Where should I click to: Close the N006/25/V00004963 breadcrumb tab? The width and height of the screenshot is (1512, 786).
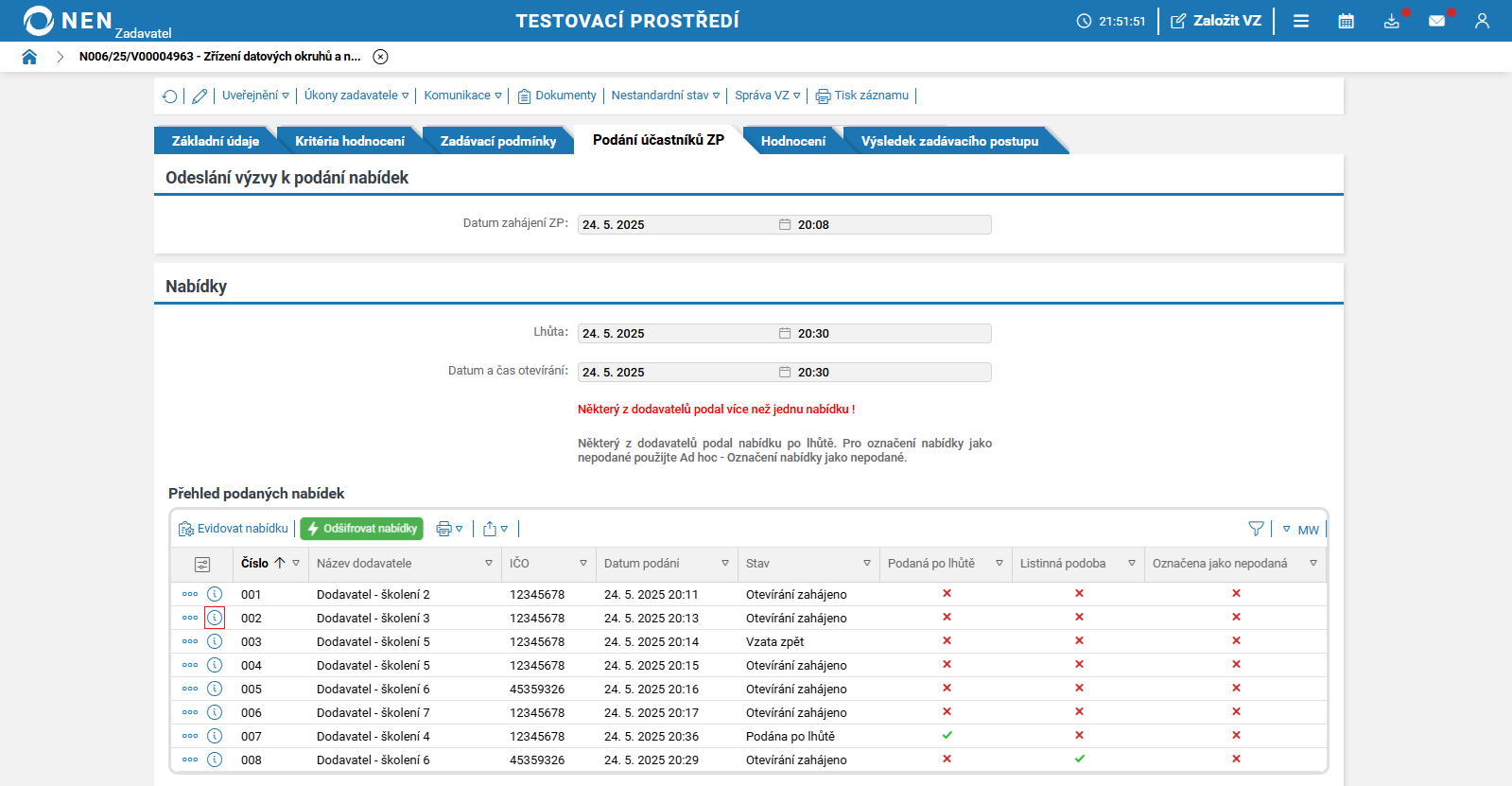380,57
